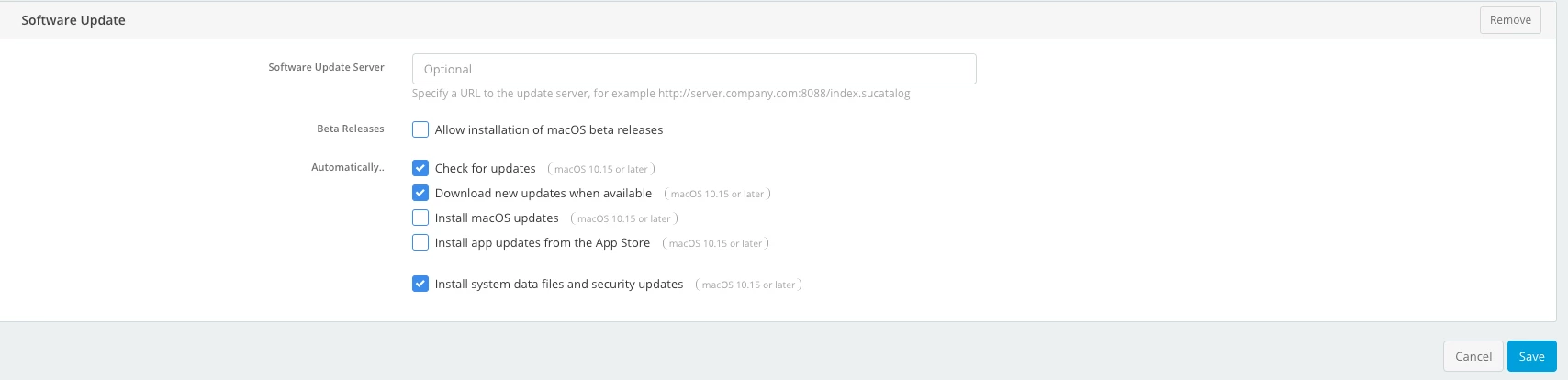The width and height of the screenshot is (1568, 380).
Task: Click the Software Update Server label
Action: tap(326, 67)
